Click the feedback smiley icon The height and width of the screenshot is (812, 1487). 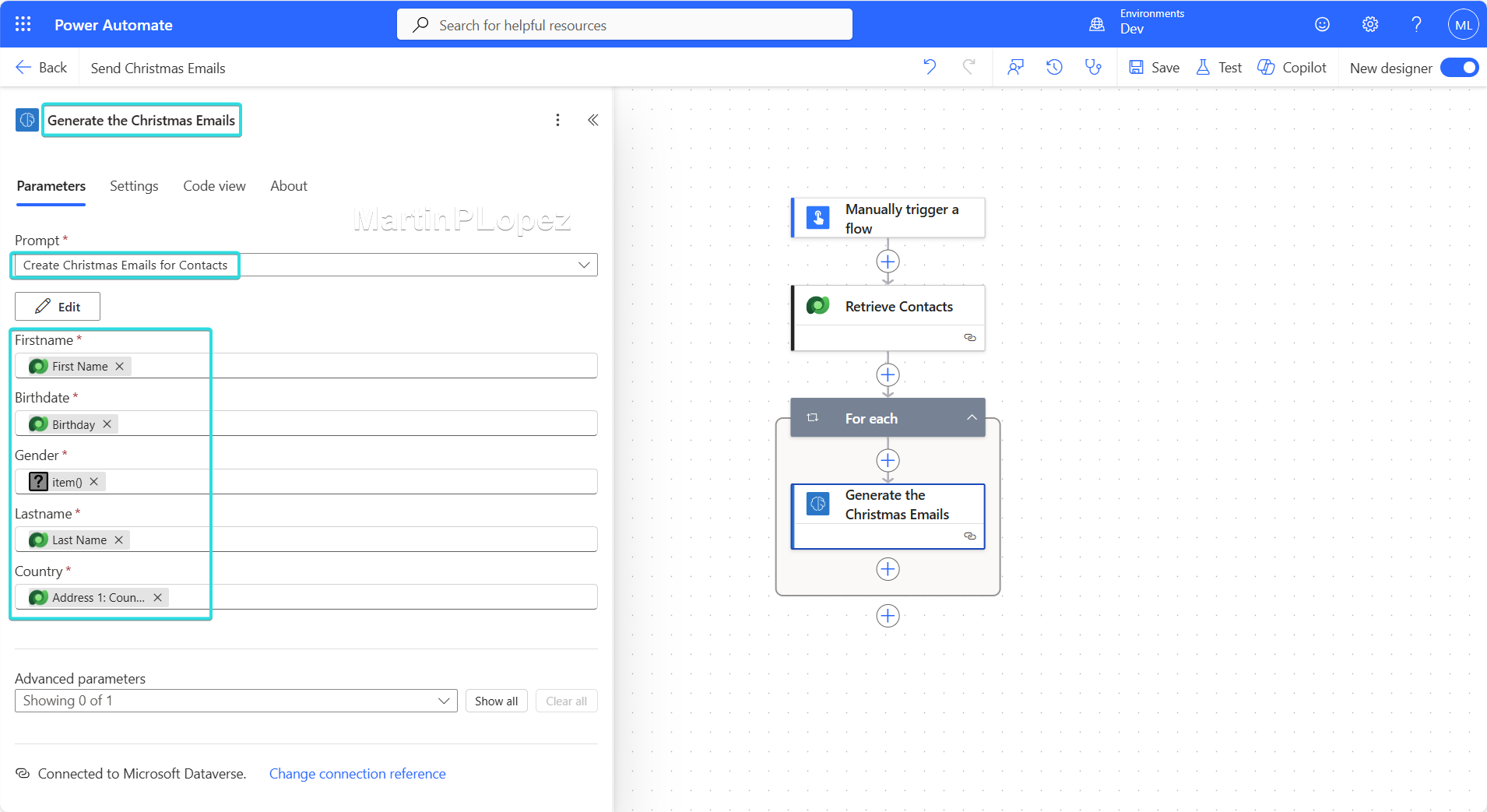click(x=1322, y=24)
